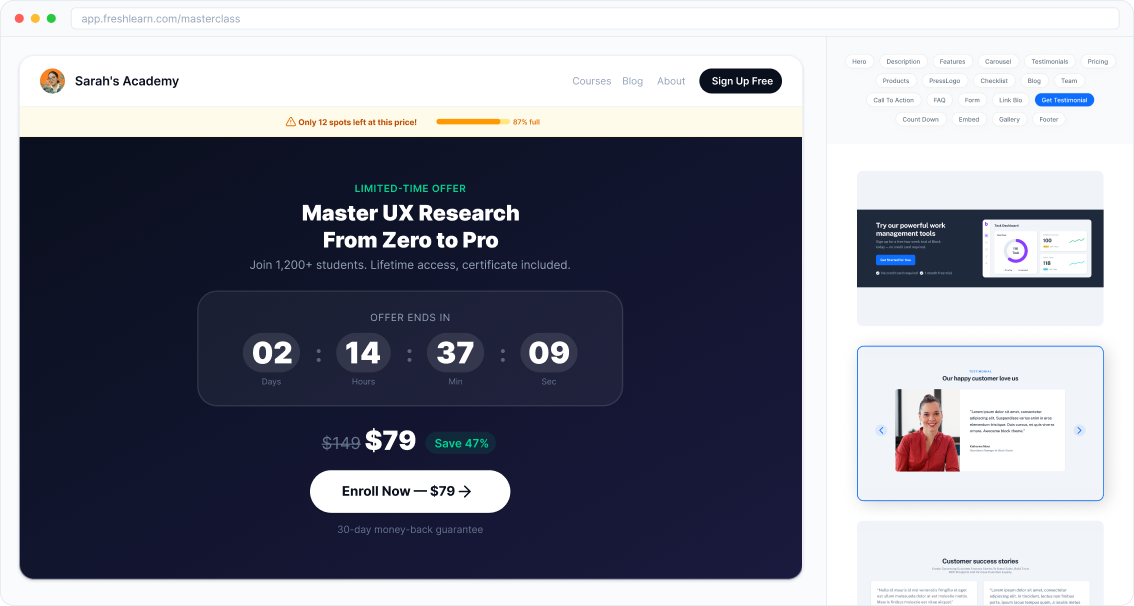The image size is (1134, 606).
Task: Click the browser address bar
Action: (x=594, y=19)
